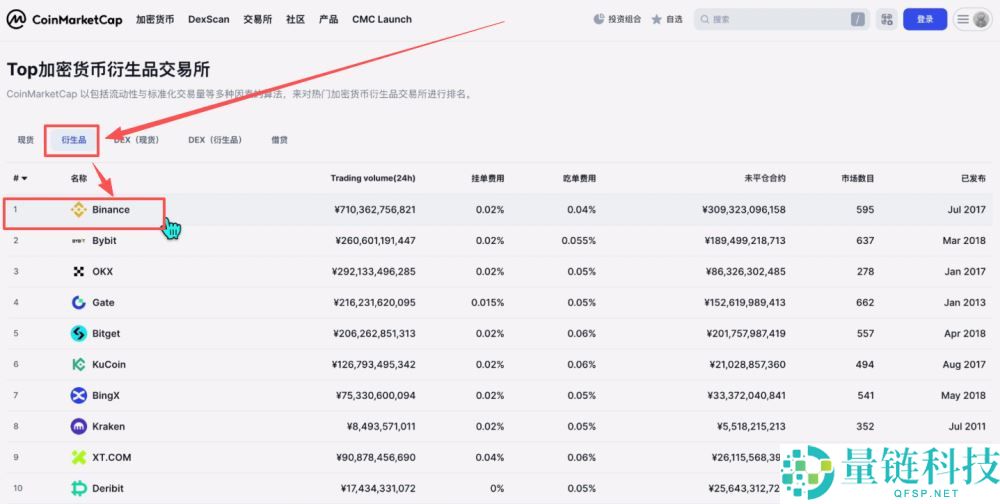Select Kraken launch date Jul 2011

coord(968,427)
